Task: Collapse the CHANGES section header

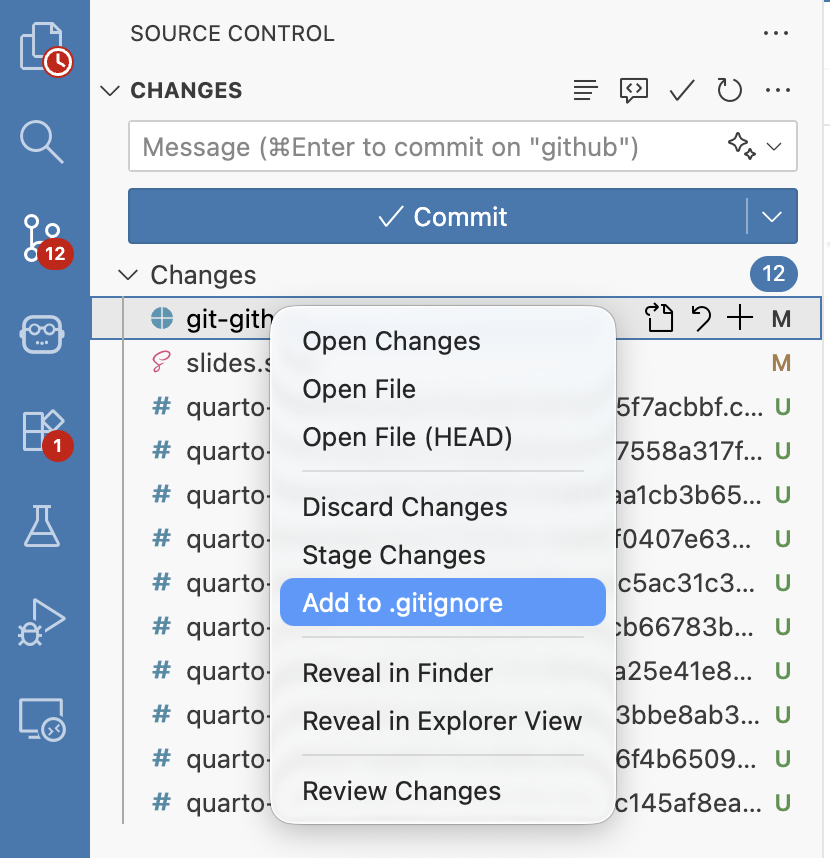Action: [x=110, y=91]
